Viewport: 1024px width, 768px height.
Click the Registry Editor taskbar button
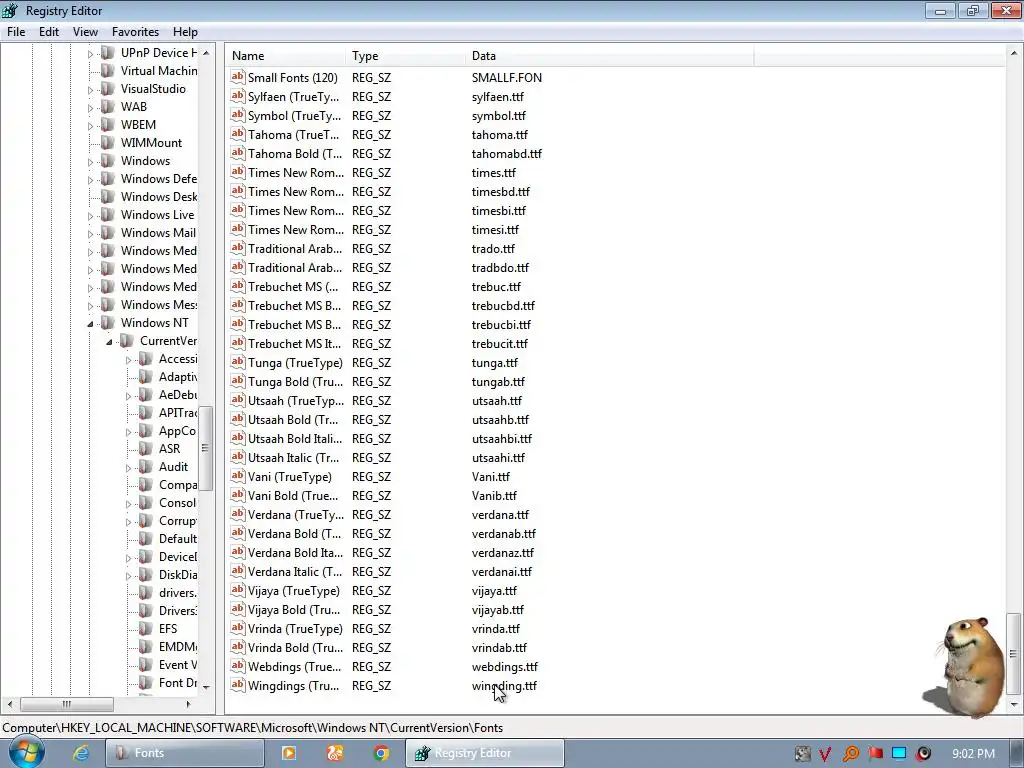tap(485, 753)
